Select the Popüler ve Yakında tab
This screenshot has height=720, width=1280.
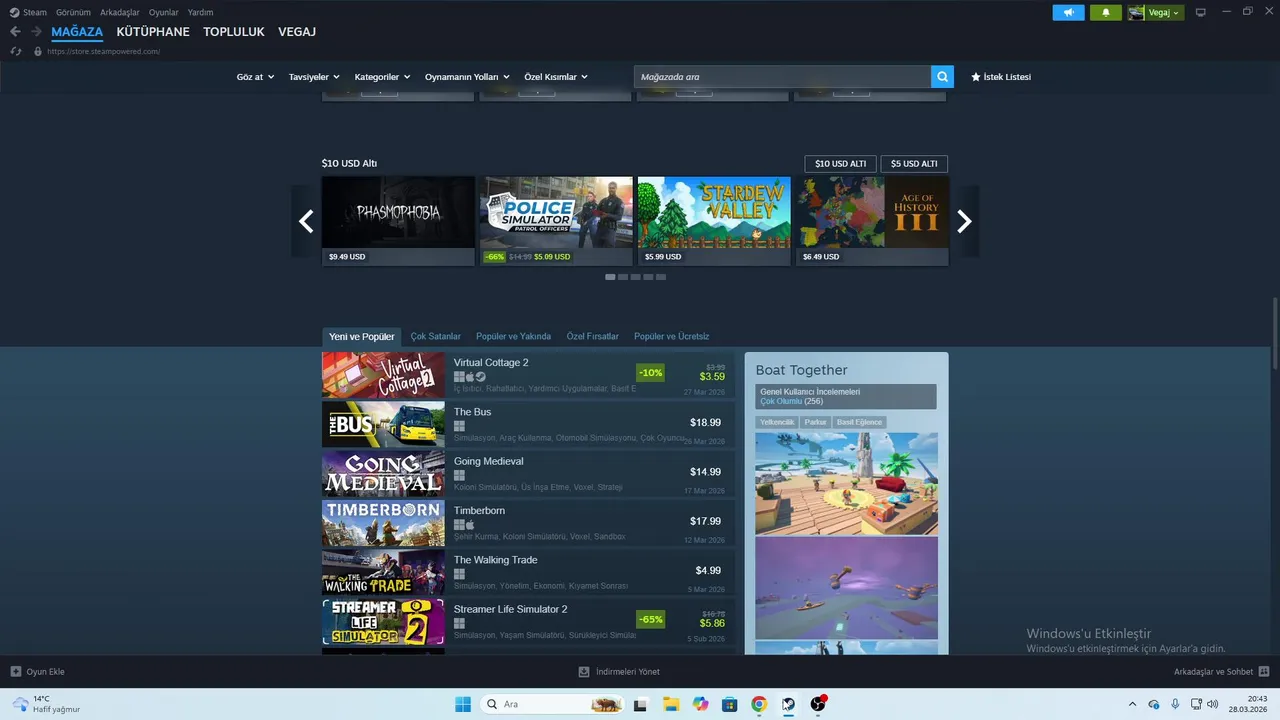pyautogui.click(x=513, y=337)
